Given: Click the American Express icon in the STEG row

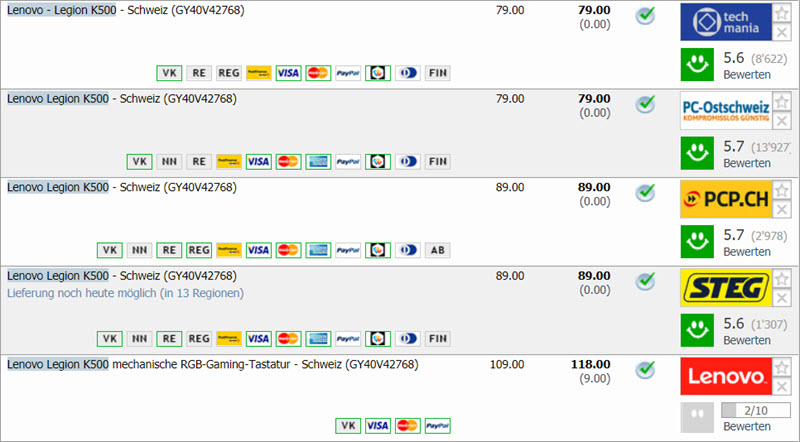Looking at the screenshot, I should click(x=319, y=338).
